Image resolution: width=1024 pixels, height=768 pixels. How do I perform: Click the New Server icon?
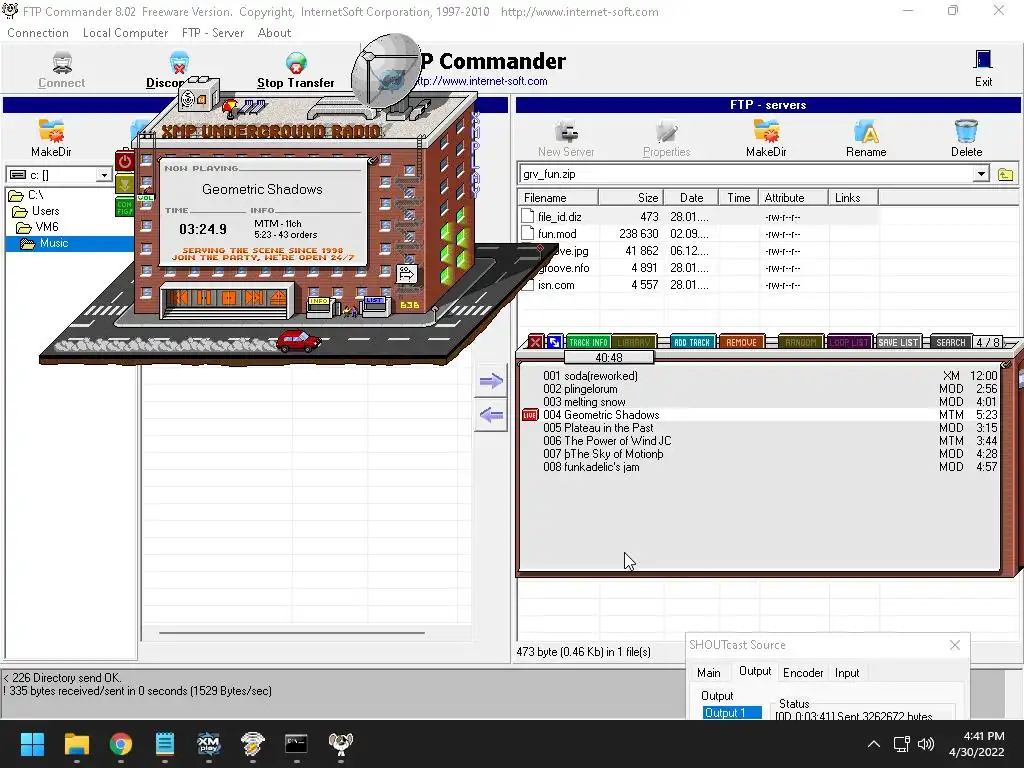[566, 138]
